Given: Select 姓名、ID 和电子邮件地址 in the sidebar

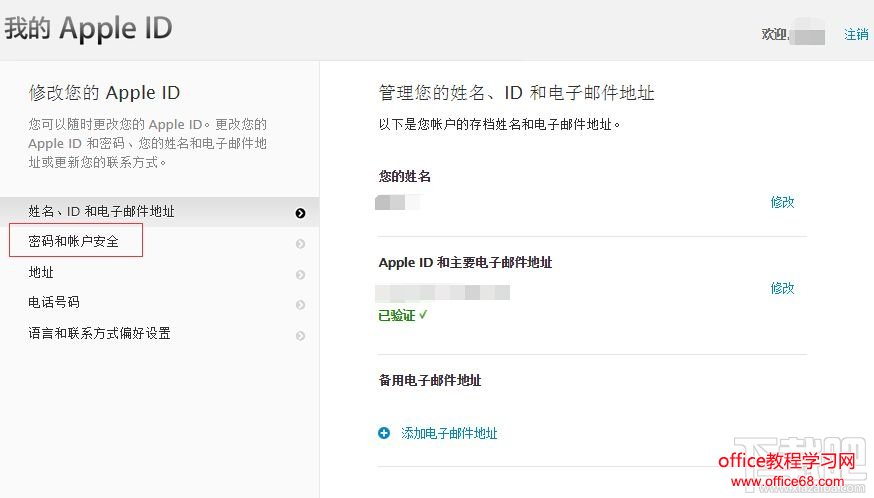Looking at the screenshot, I should [x=101, y=212].
